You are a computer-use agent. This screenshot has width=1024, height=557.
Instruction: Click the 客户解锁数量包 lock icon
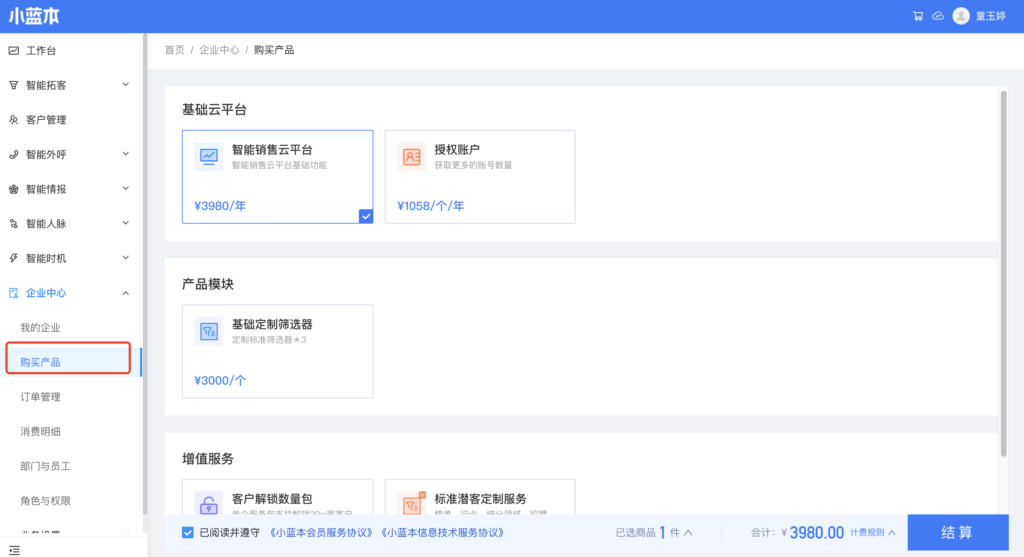coord(209,504)
